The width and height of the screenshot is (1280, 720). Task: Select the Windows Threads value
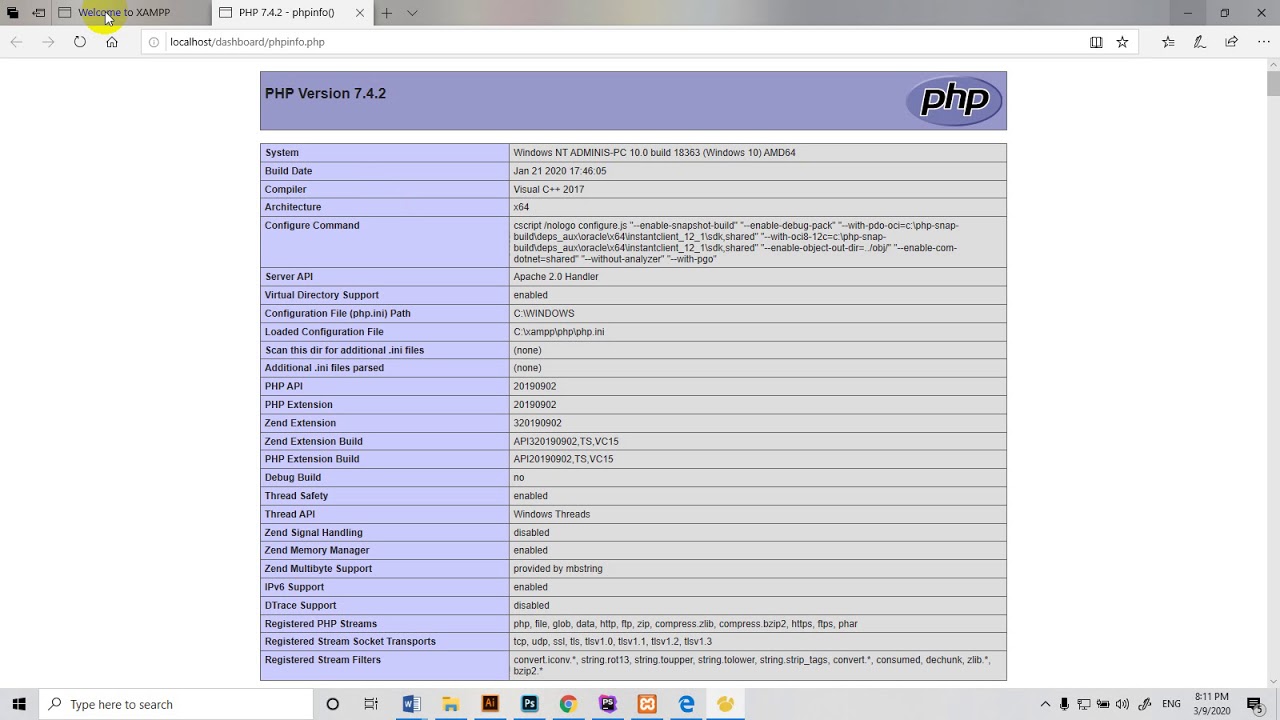point(552,514)
